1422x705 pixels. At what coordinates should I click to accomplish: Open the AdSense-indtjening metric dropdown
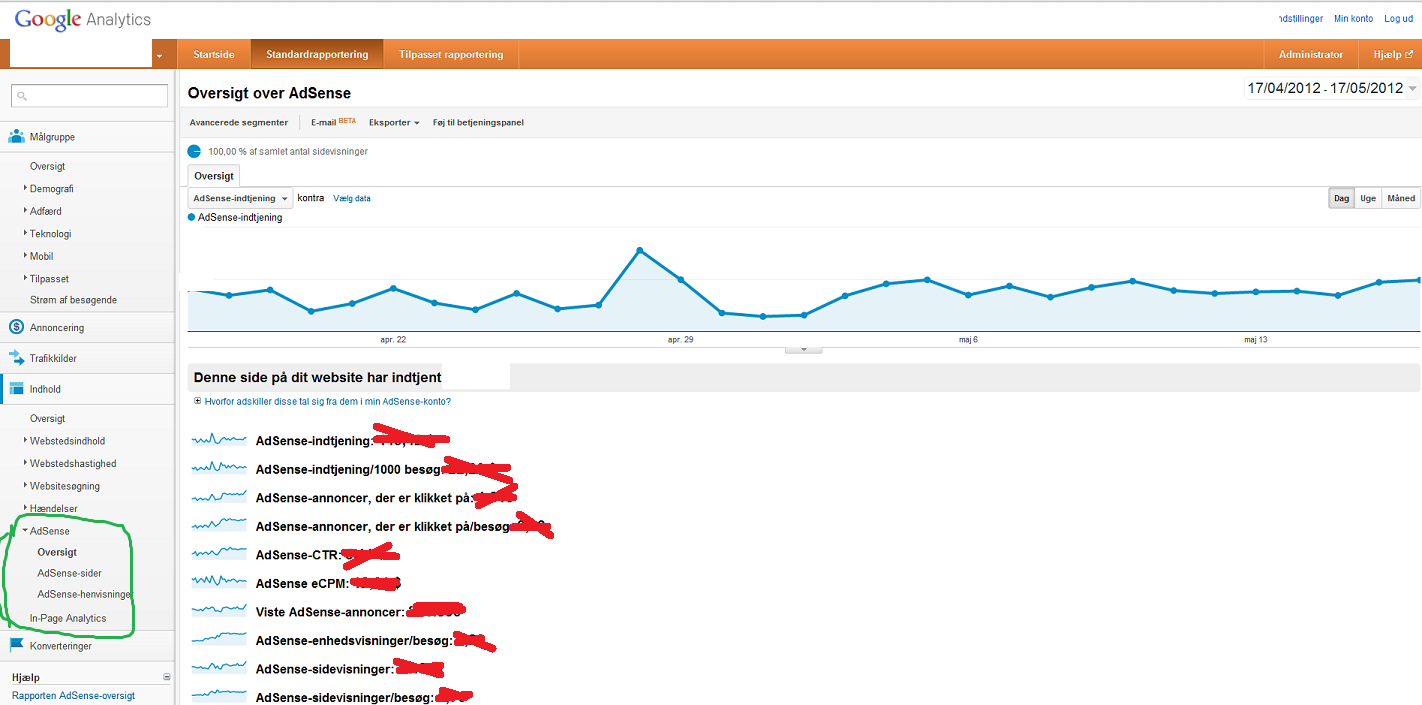tap(240, 198)
